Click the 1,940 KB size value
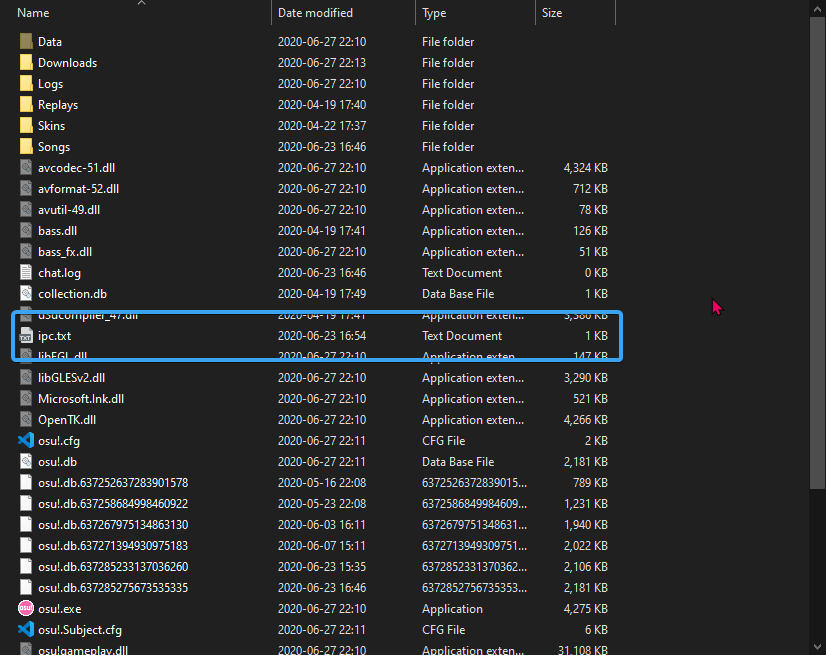 pyautogui.click(x=586, y=525)
